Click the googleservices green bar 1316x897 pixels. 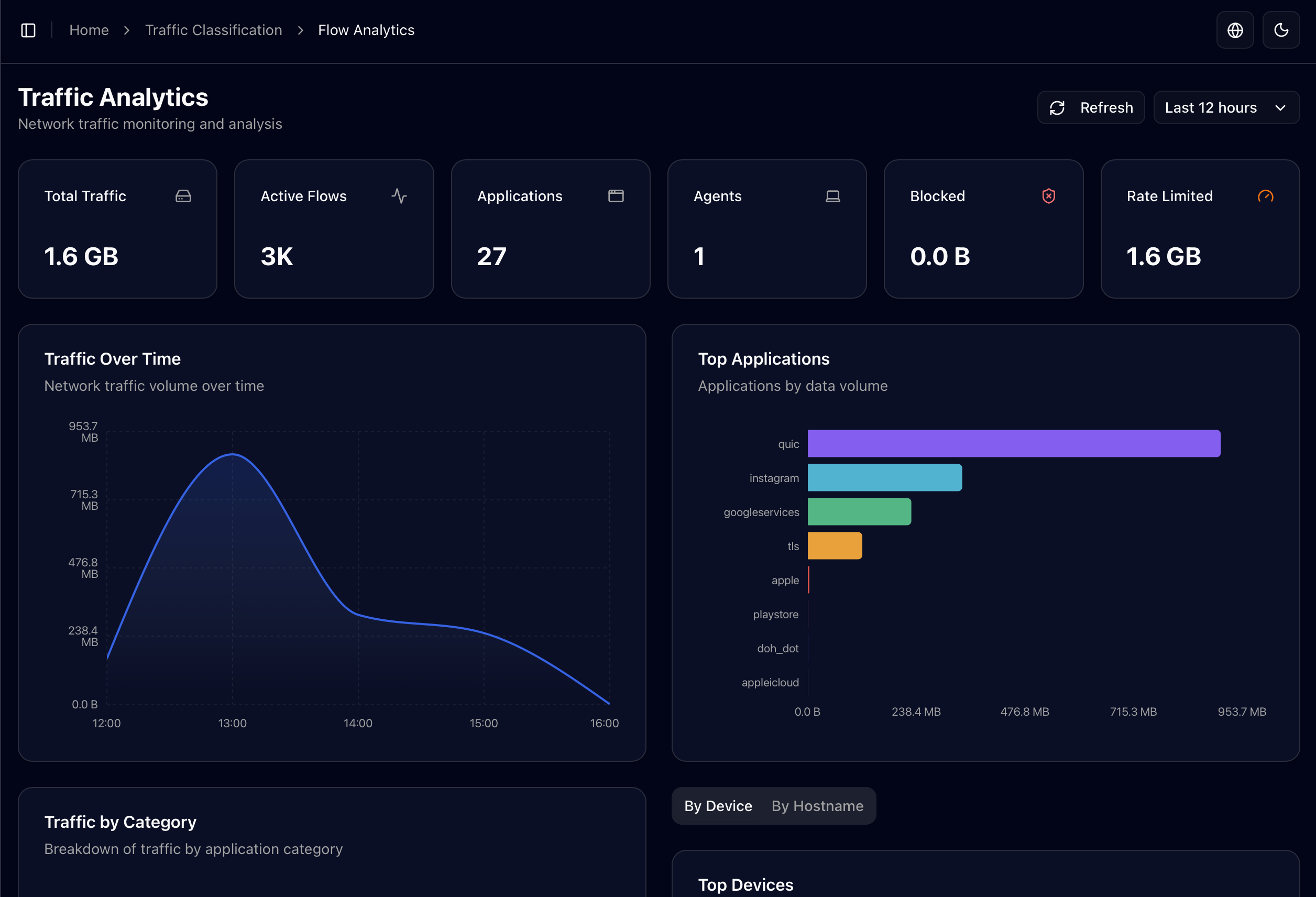click(859, 511)
